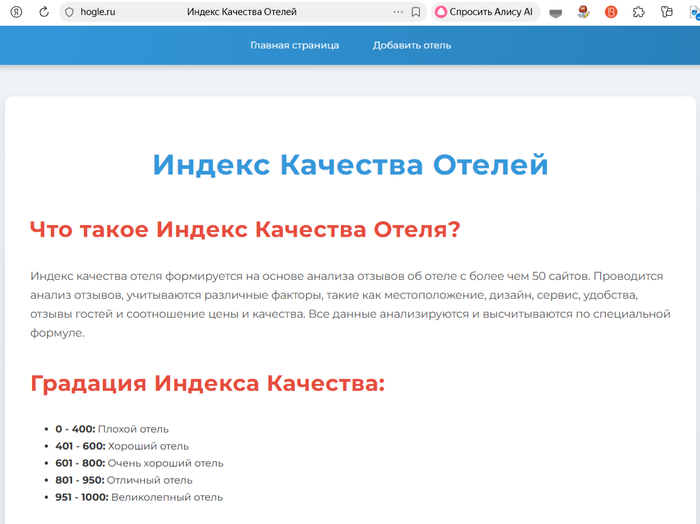
Task: Open site protection shield info
Action: [x=70, y=12]
